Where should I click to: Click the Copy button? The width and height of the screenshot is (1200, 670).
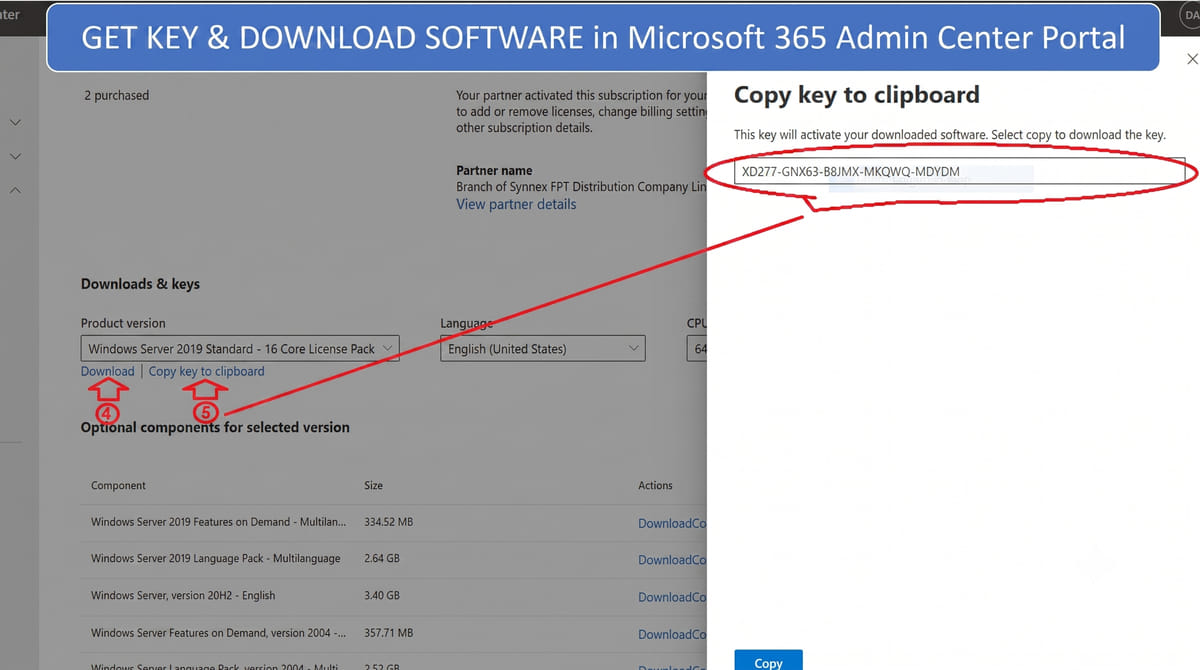coord(768,660)
